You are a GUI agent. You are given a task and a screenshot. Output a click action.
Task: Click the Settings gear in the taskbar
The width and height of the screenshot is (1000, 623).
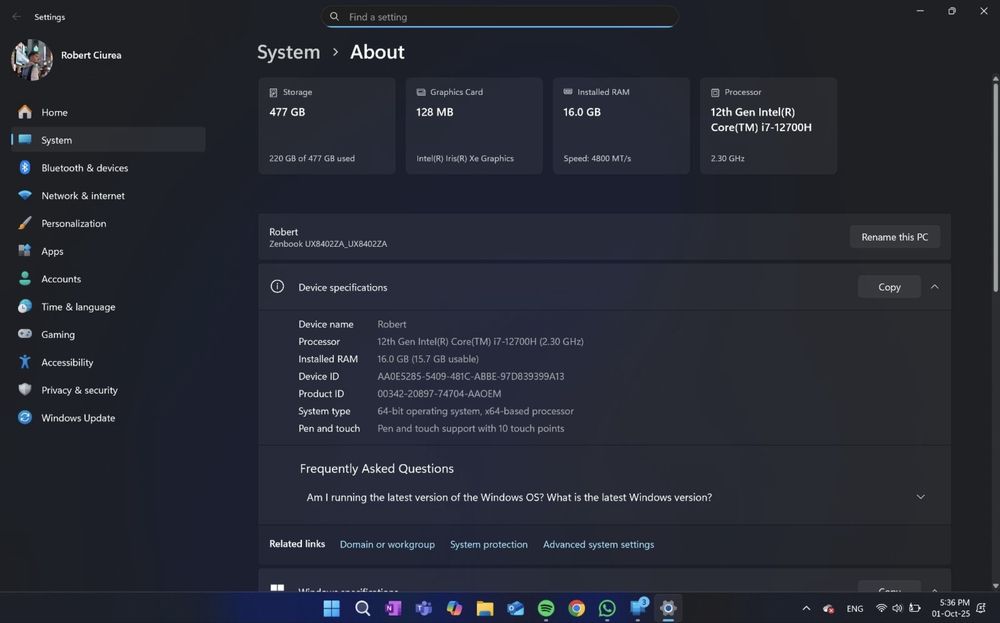668,608
